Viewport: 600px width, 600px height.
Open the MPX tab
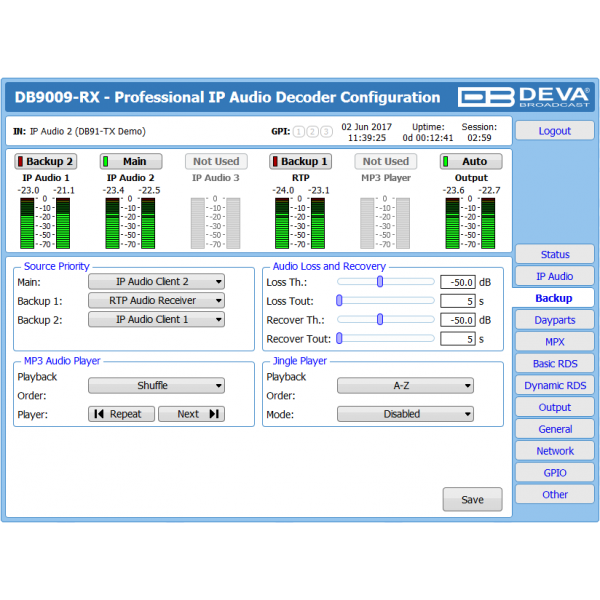[x=555, y=342]
